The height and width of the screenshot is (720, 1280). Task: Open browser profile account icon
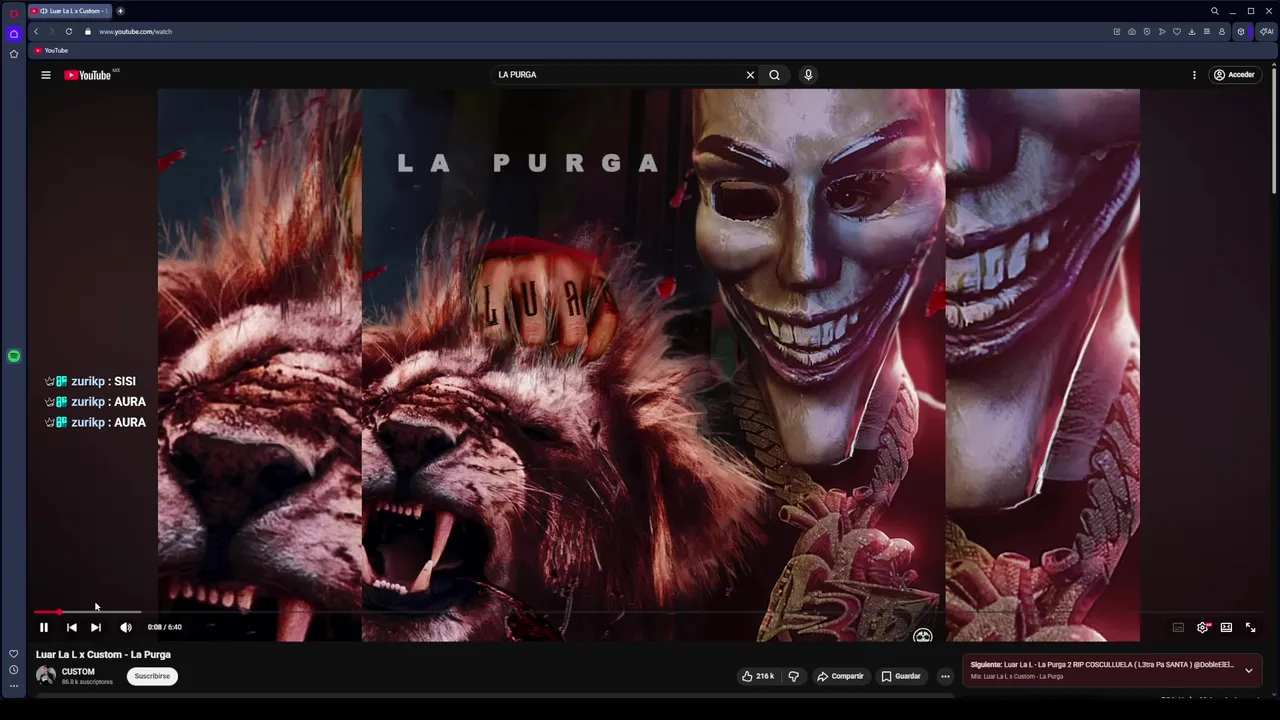[x=1222, y=32]
